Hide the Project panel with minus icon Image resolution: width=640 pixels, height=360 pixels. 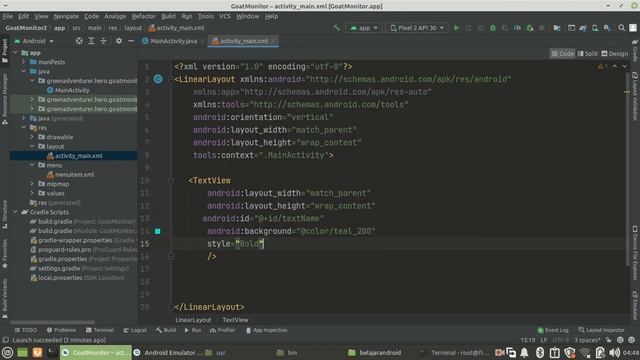click(131, 41)
